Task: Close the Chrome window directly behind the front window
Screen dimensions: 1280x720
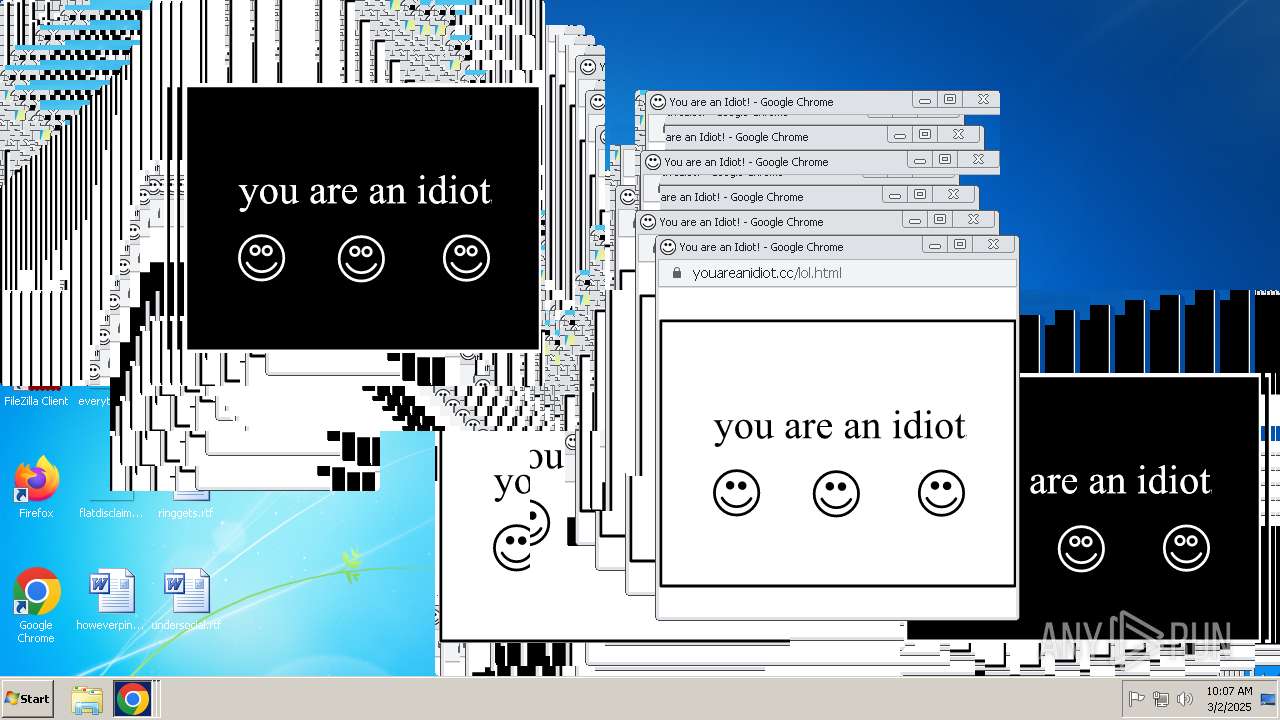Action: [973, 219]
